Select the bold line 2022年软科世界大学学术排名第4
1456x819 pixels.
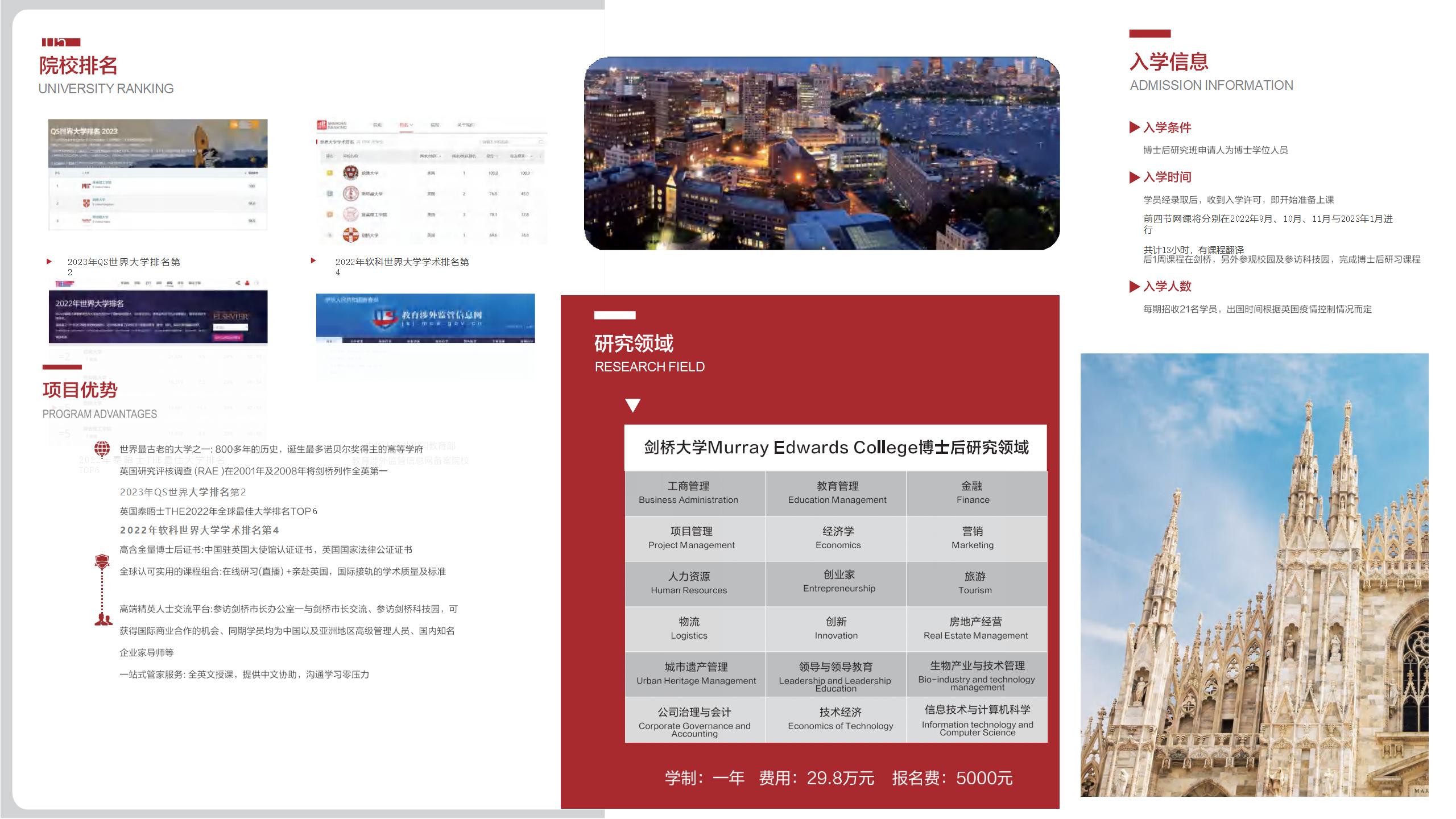[x=199, y=530]
